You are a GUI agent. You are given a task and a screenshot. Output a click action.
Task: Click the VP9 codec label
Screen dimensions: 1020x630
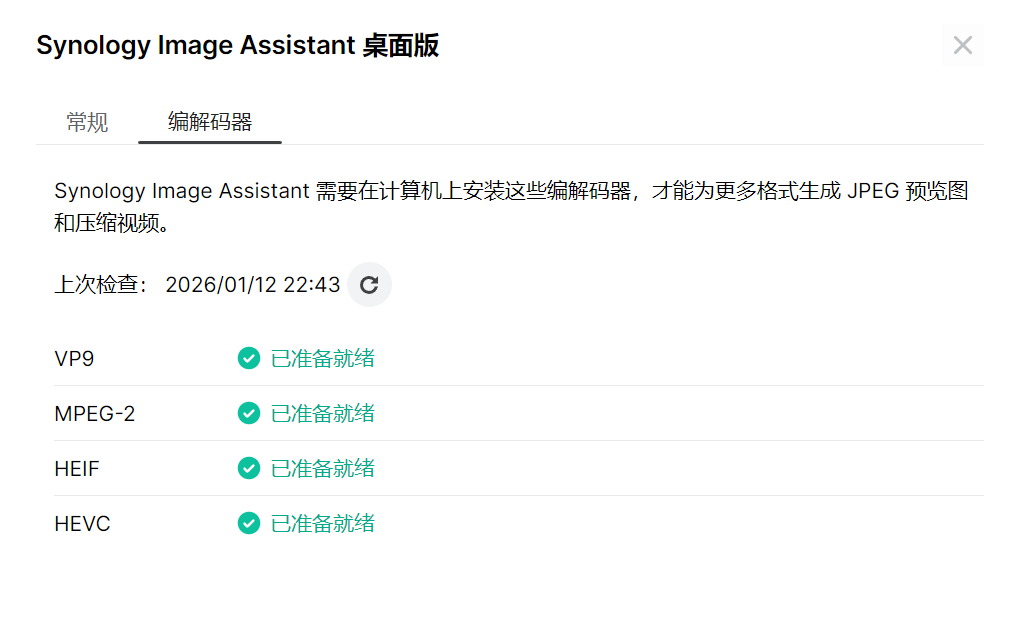(x=74, y=358)
